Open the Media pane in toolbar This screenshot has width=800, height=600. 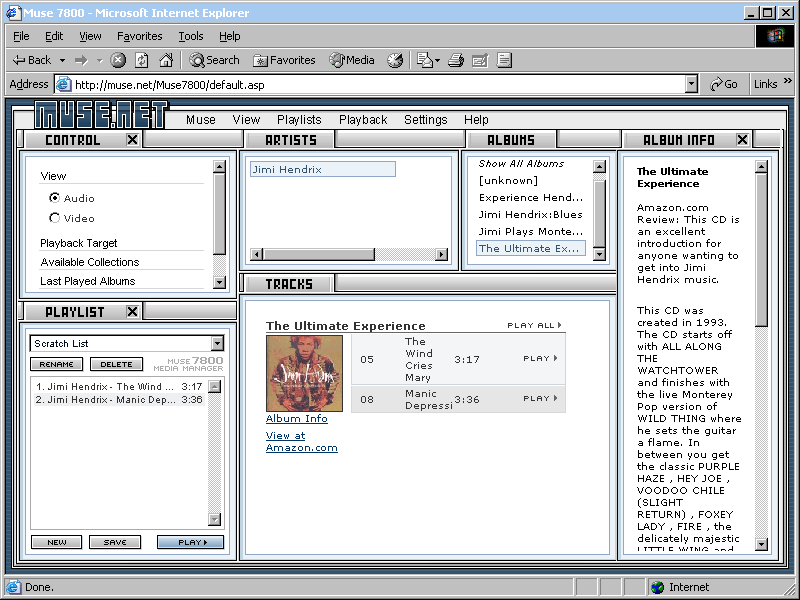pyautogui.click(x=352, y=60)
